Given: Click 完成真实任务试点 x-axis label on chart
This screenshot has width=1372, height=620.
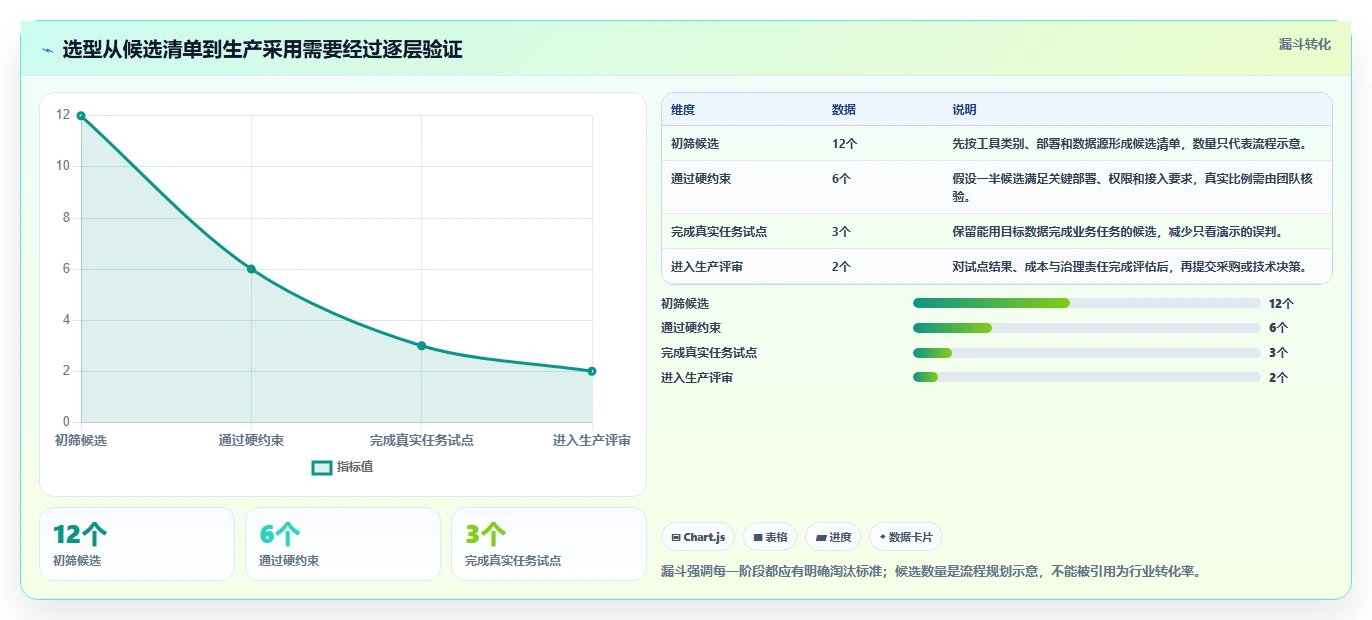Looking at the screenshot, I should [421, 440].
